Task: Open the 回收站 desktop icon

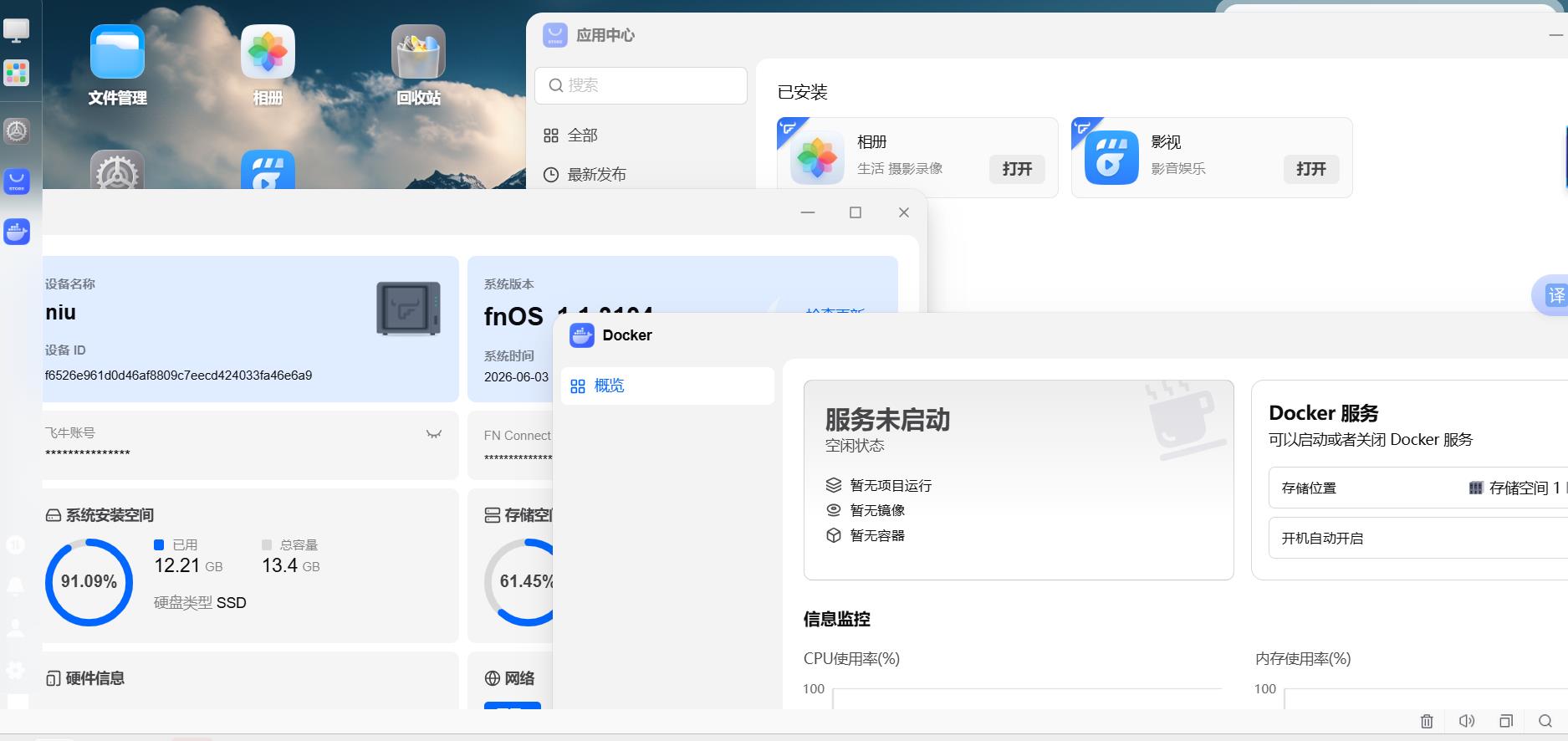Action: tap(418, 52)
